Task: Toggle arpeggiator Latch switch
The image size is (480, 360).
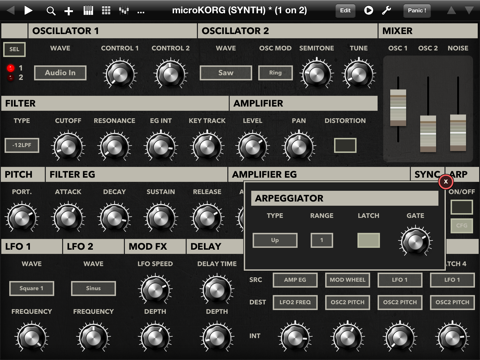Action: pos(368,240)
